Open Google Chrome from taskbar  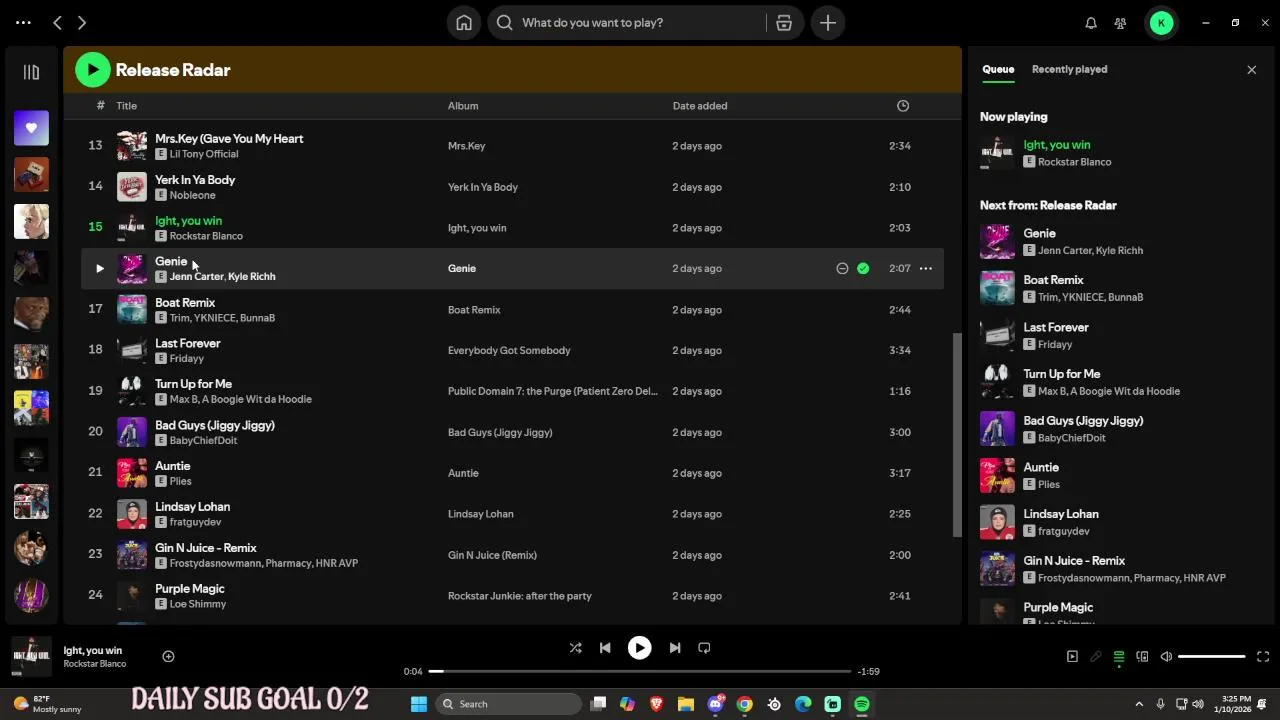(745, 704)
